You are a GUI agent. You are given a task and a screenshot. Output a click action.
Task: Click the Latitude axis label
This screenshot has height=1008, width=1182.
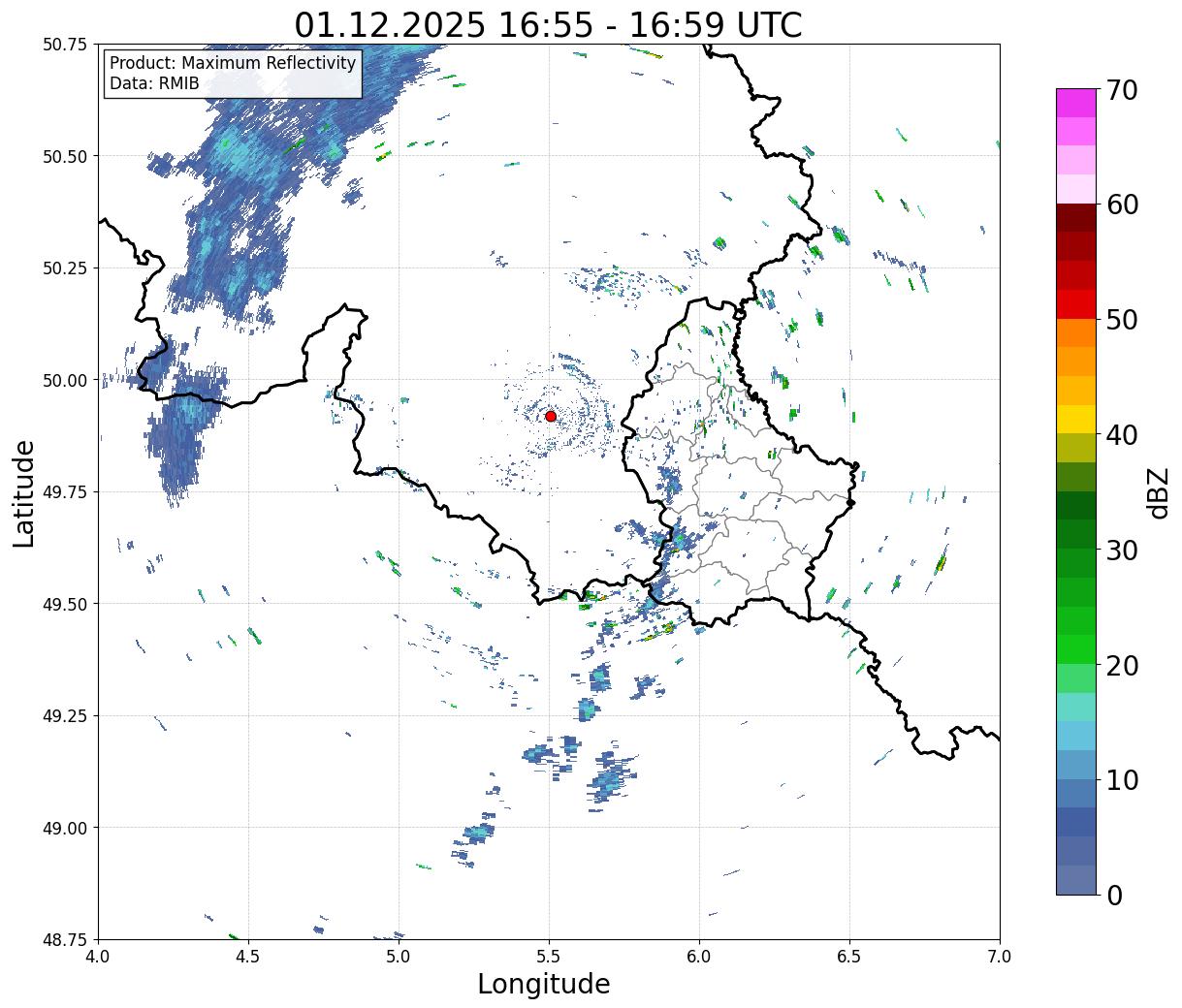(x=24, y=492)
